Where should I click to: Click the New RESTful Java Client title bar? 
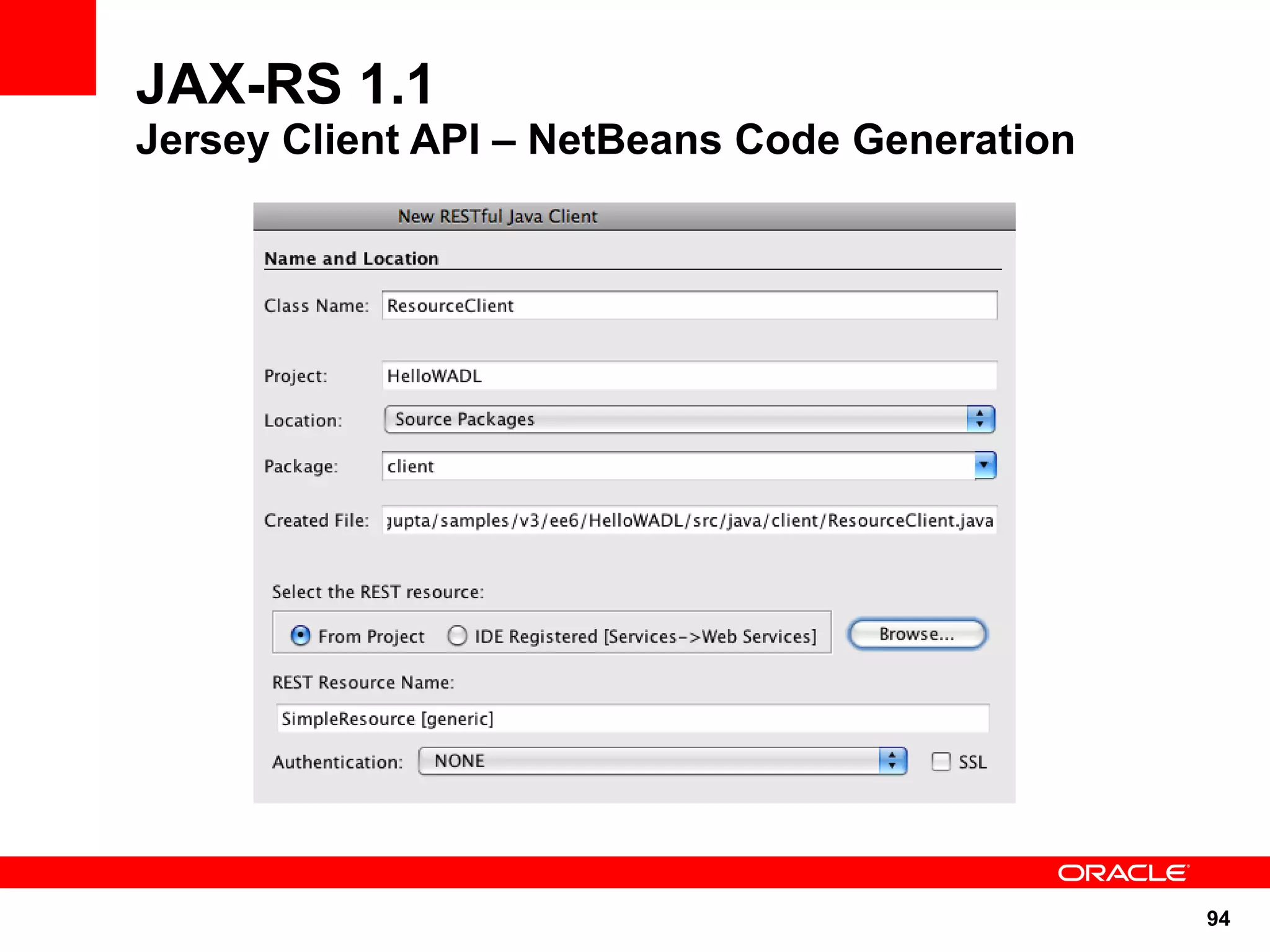(634, 216)
